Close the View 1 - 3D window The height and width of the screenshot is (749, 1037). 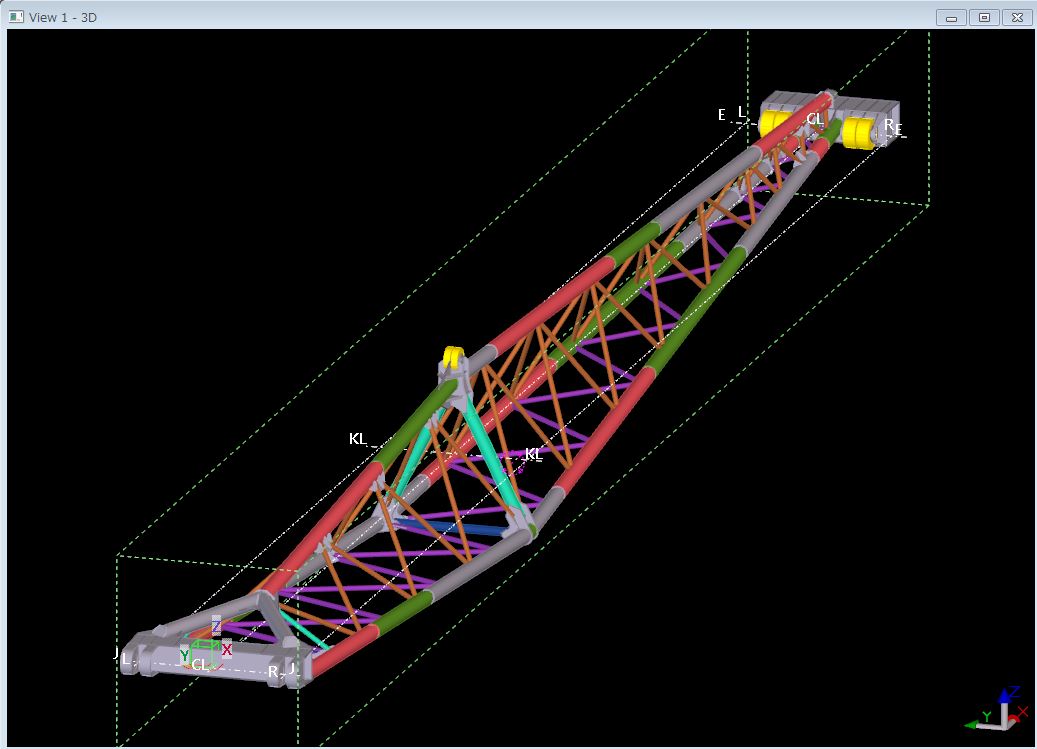click(1017, 17)
